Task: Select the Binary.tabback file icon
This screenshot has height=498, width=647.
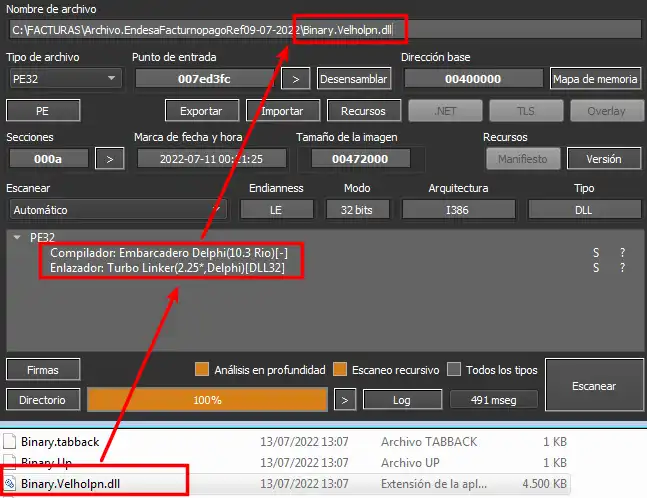Action: pyautogui.click(x=9, y=441)
